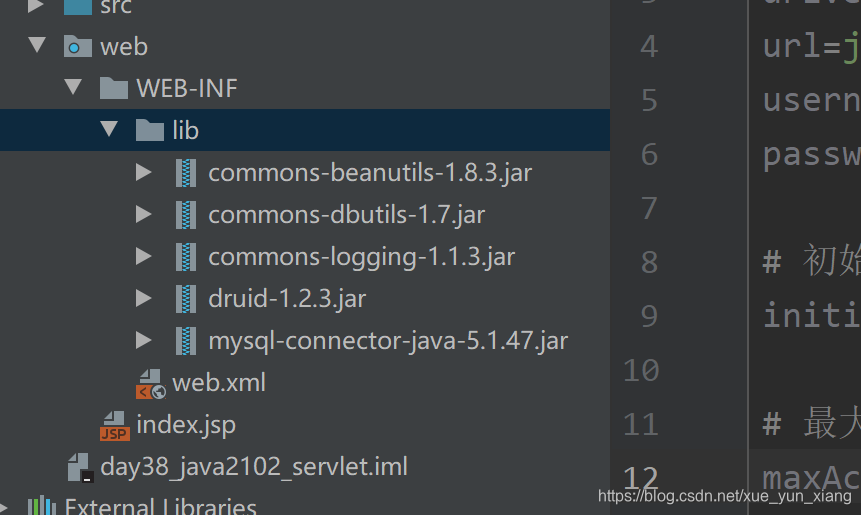Collapse the WEB-INF folder arrow

point(73,86)
